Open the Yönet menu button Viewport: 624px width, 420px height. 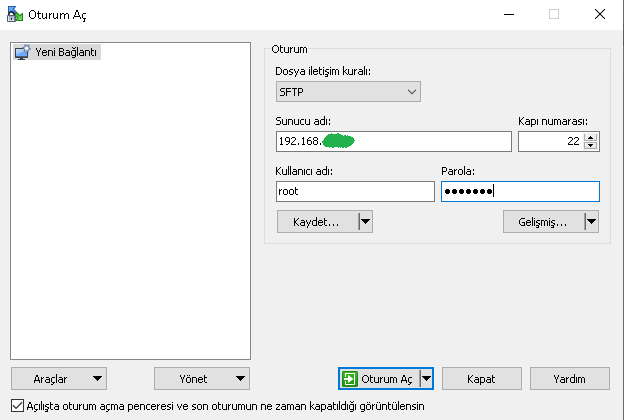tap(202, 379)
